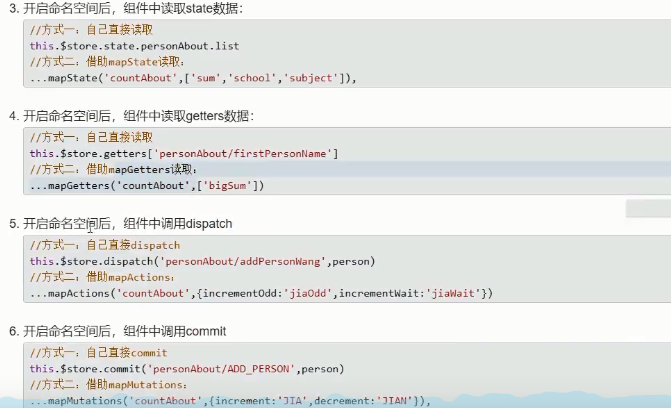Click the comment '//方式一：自己直接dispatch'
Image resolution: width=671 pixels, height=408 pixels.
tap(105, 245)
